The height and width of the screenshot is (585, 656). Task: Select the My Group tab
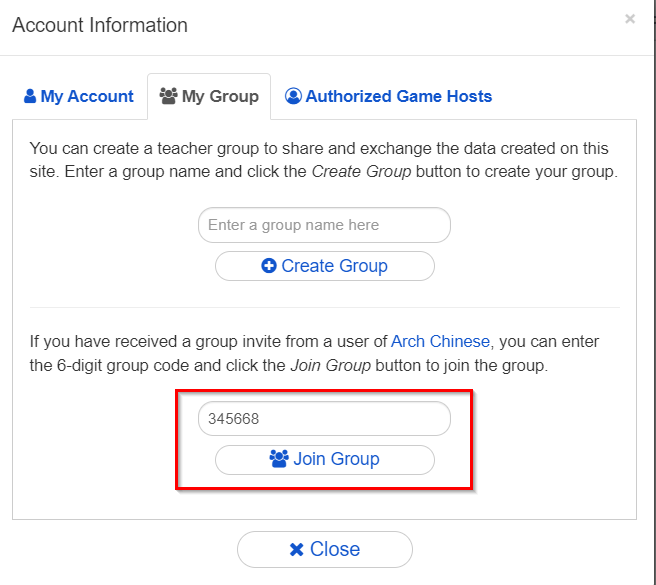point(209,97)
